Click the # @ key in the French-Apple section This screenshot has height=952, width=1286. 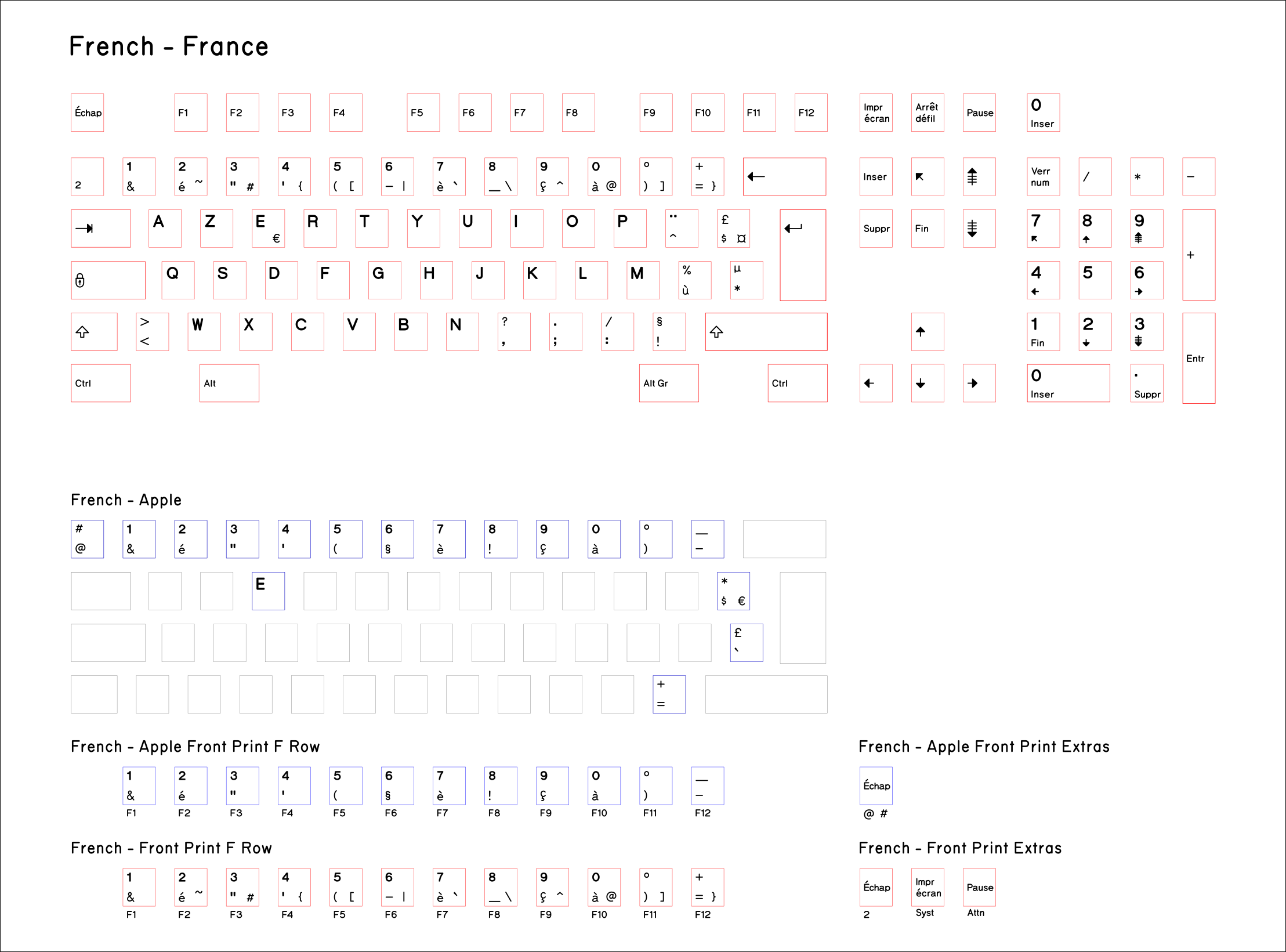click(x=88, y=539)
